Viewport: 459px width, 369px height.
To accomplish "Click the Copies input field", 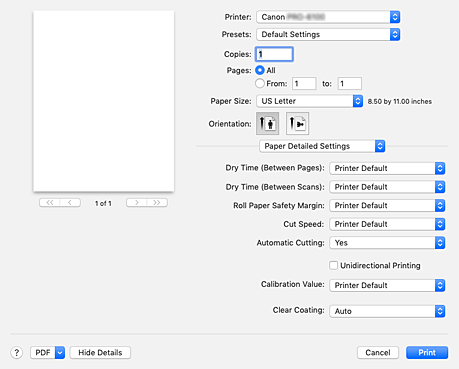I will click(274, 54).
